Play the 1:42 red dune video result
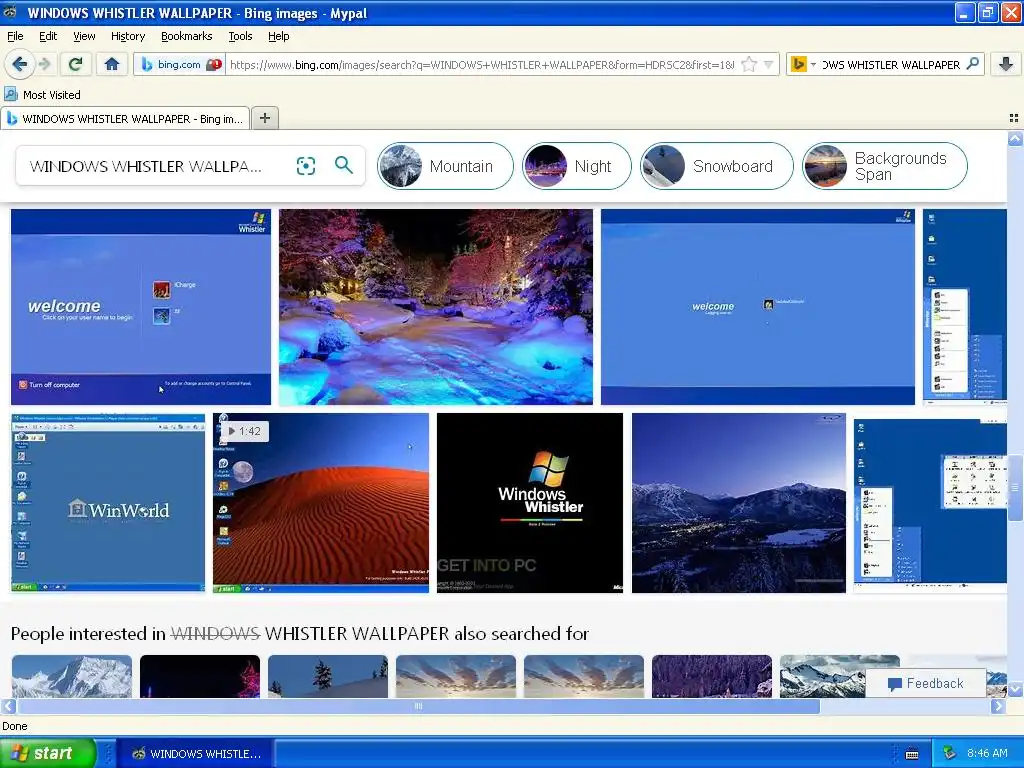This screenshot has width=1024, height=768. [321, 503]
